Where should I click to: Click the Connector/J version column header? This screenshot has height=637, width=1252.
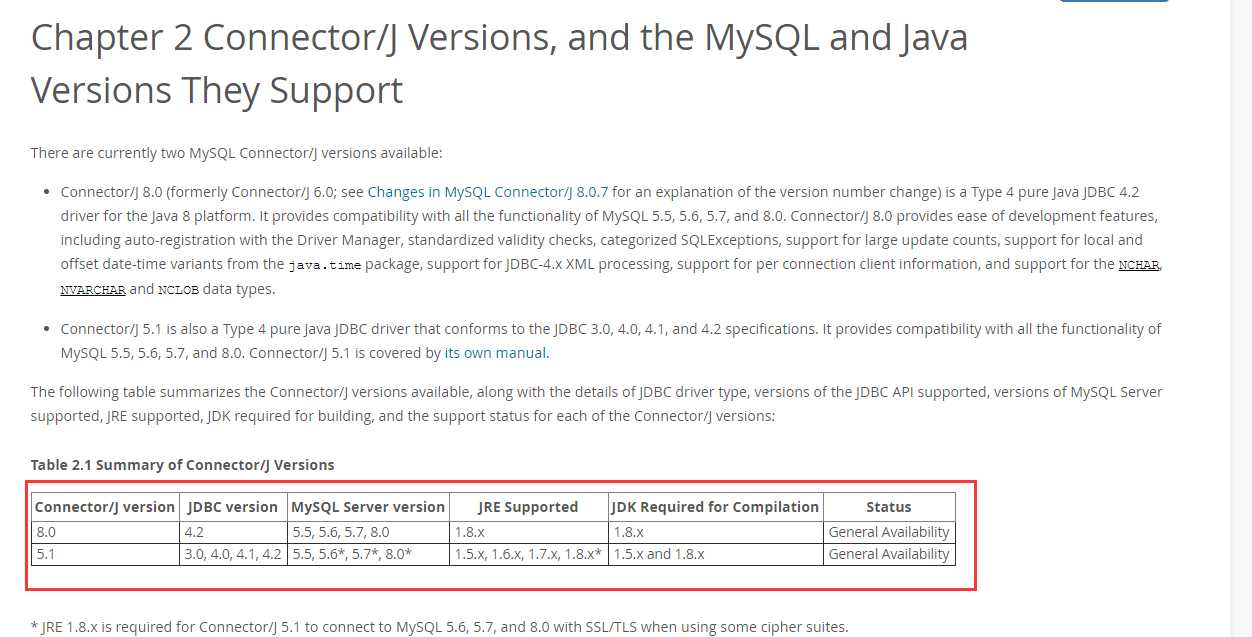pyautogui.click(x=105, y=507)
